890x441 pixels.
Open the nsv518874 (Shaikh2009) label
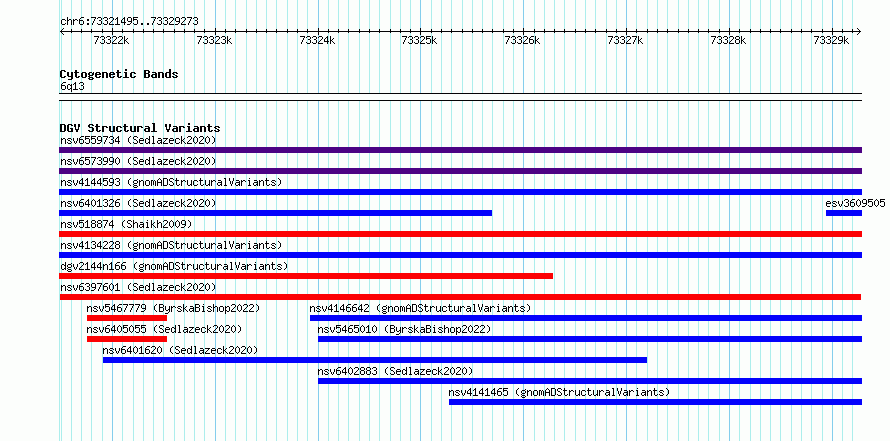tap(126, 224)
